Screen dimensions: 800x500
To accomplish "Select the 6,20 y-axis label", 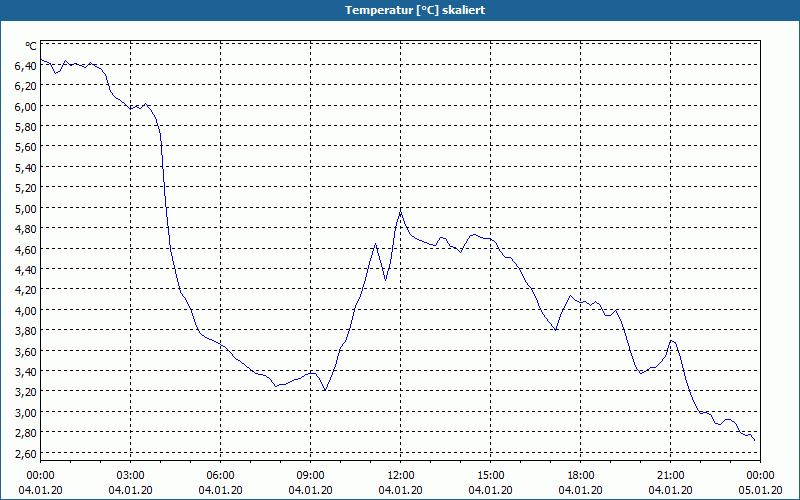I will coord(26,86).
